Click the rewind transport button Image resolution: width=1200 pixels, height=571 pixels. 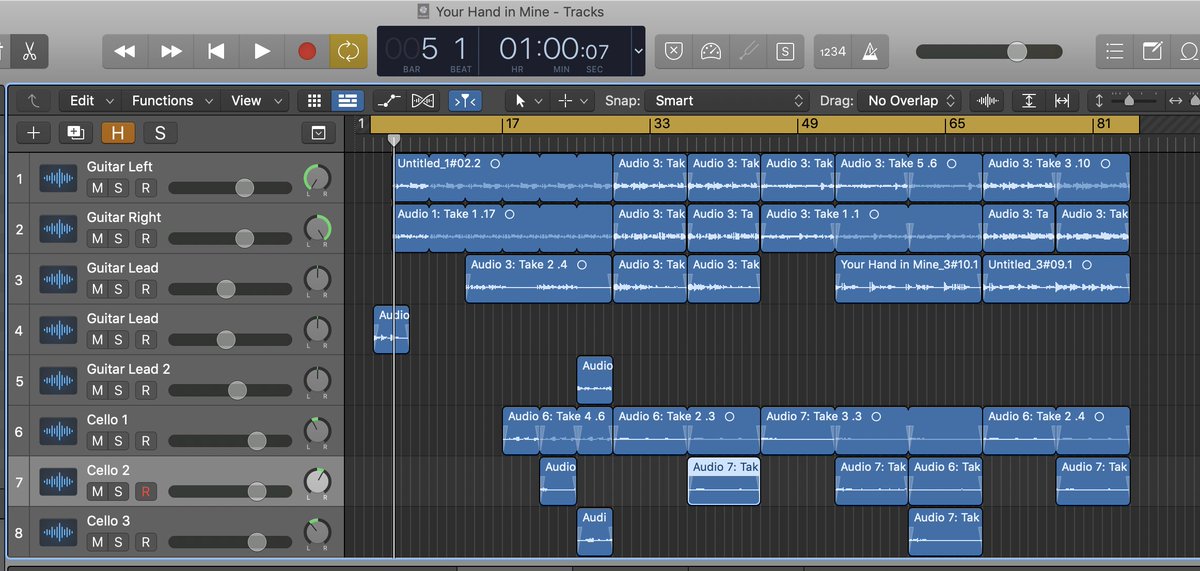tap(124, 51)
